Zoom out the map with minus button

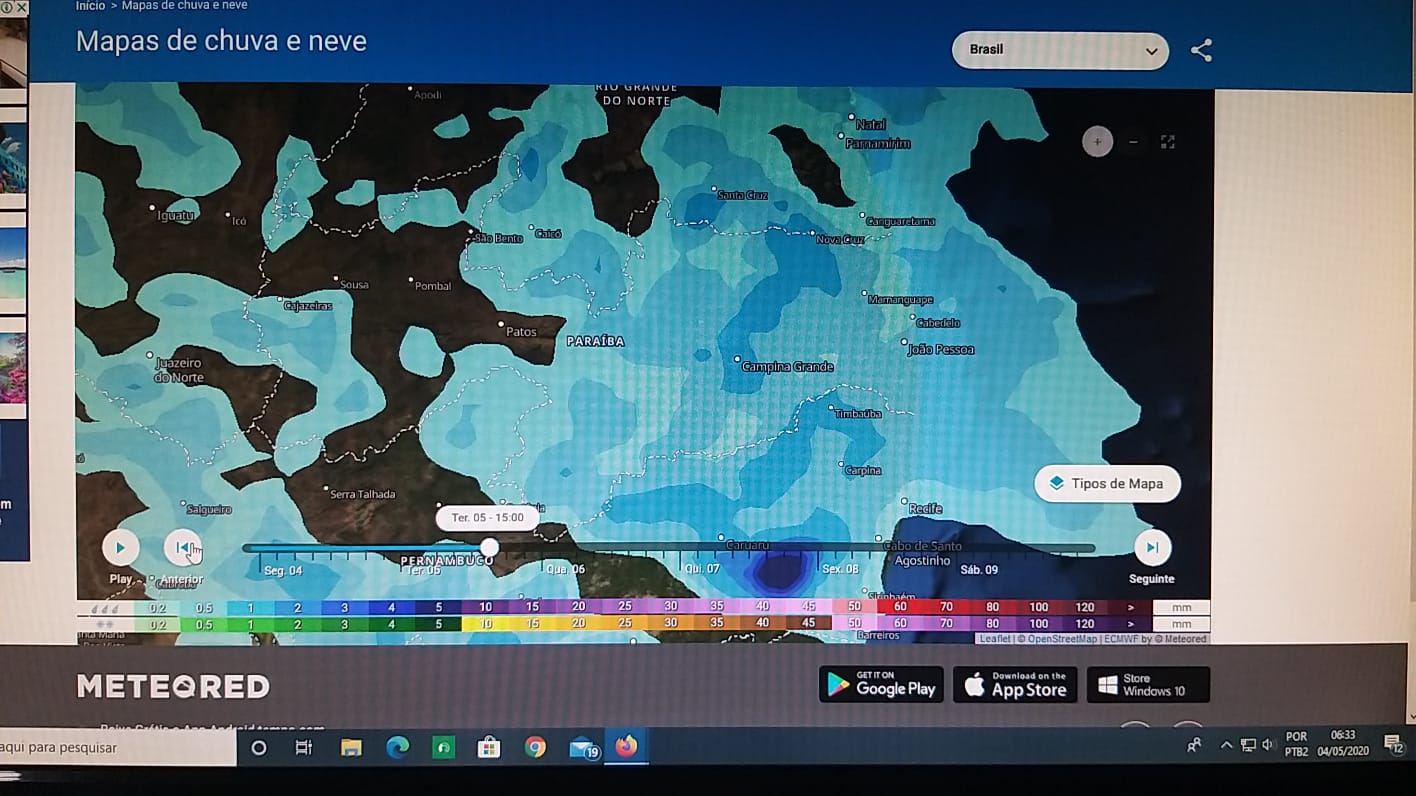point(1133,142)
